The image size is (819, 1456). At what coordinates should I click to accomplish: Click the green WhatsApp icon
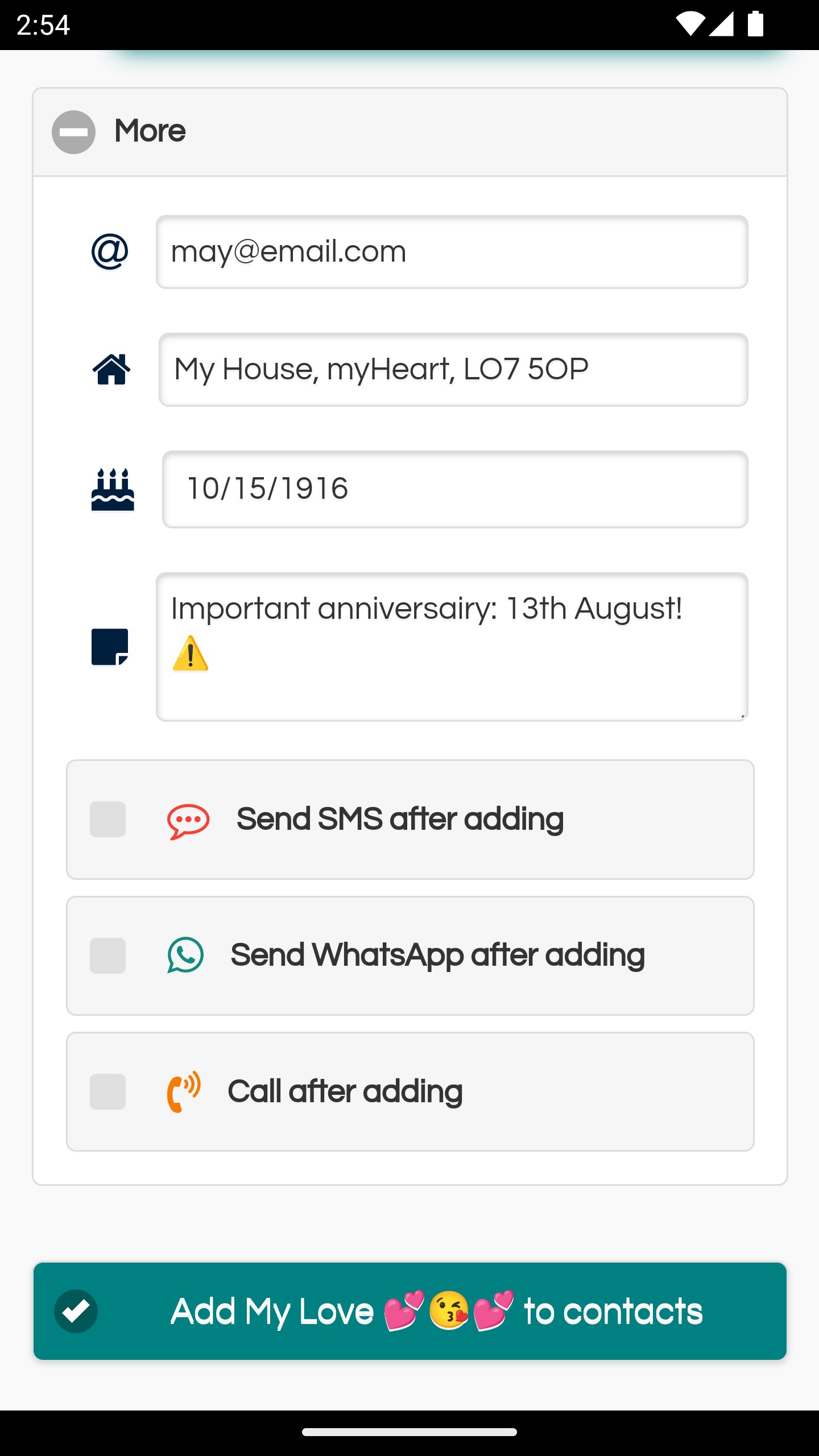pyautogui.click(x=185, y=955)
